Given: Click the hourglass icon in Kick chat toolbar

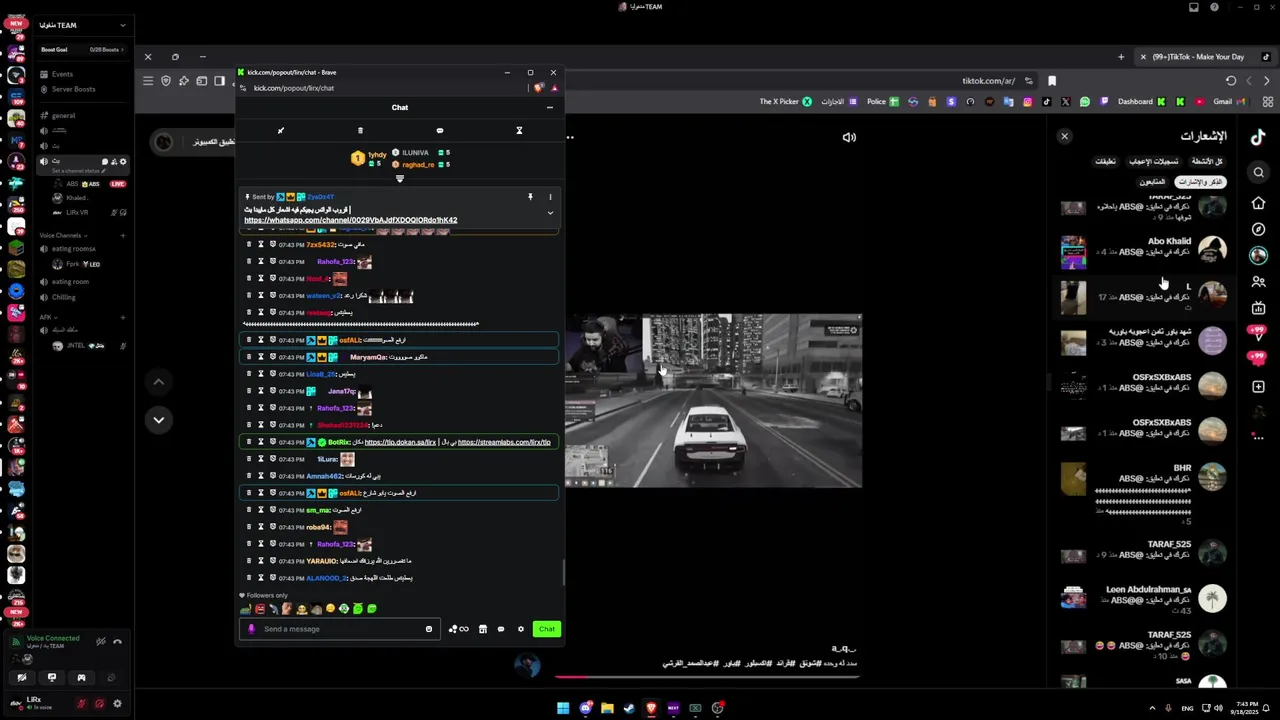Looking at the screenshot, I should click(x=519, y=130).
